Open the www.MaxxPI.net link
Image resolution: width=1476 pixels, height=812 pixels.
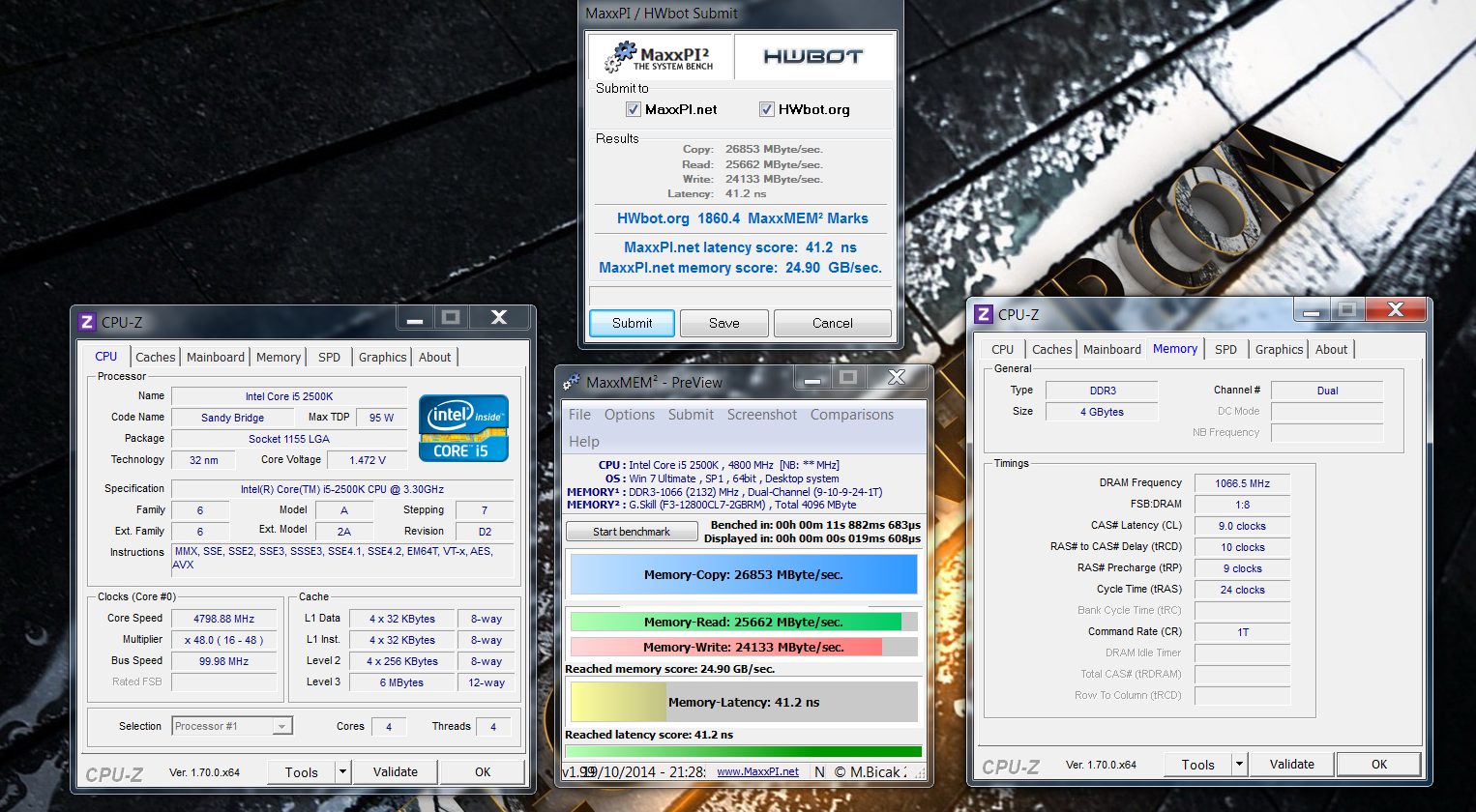(x=757, y=771)
